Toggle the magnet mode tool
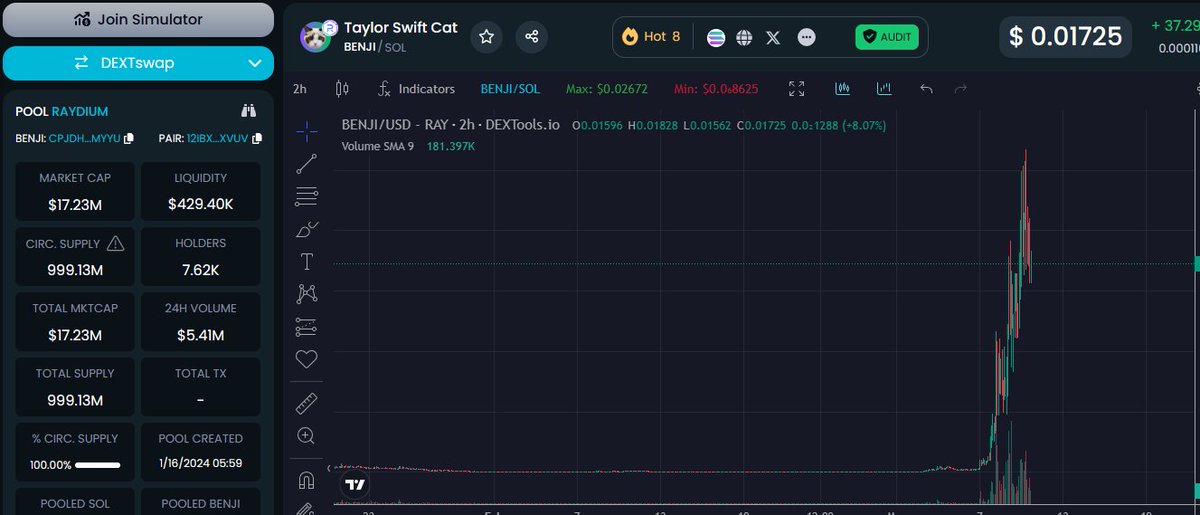The image size is (1200, 515). 307,481
